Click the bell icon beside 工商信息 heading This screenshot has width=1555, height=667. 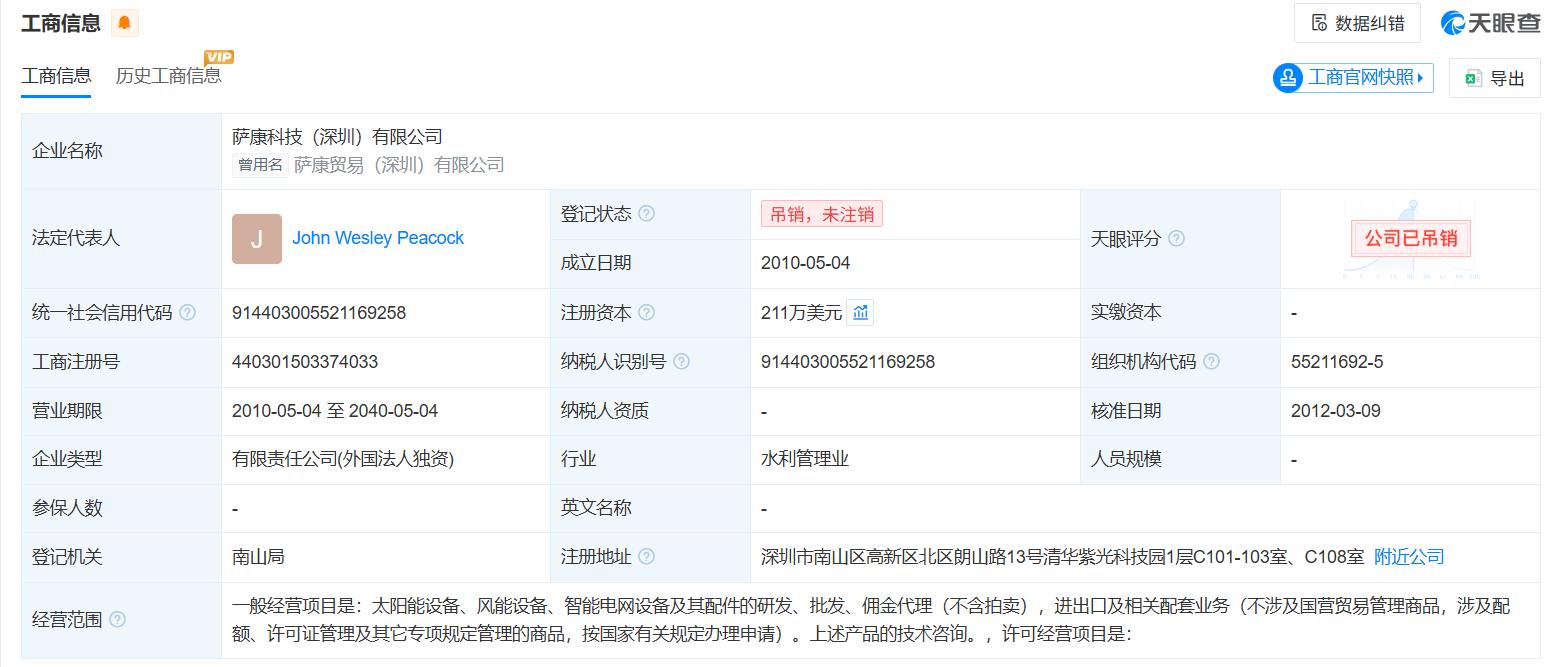pos(124,22)
